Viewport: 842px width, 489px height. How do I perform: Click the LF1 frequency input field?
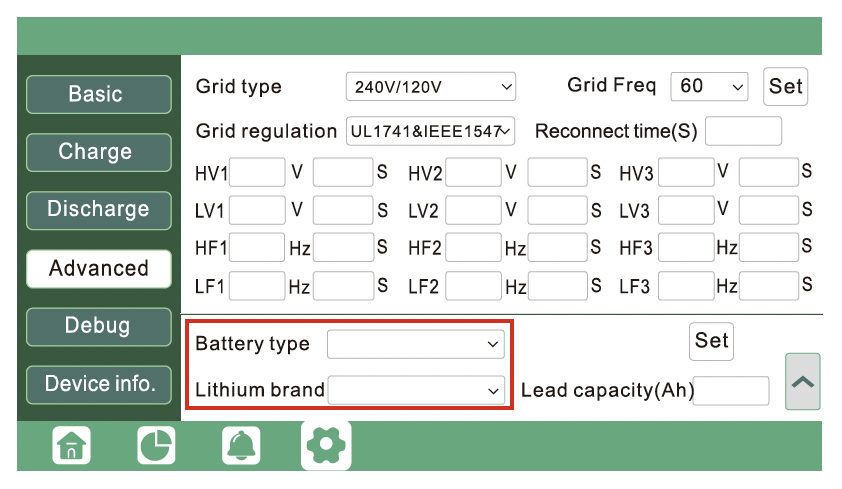(x=257, y=286)
